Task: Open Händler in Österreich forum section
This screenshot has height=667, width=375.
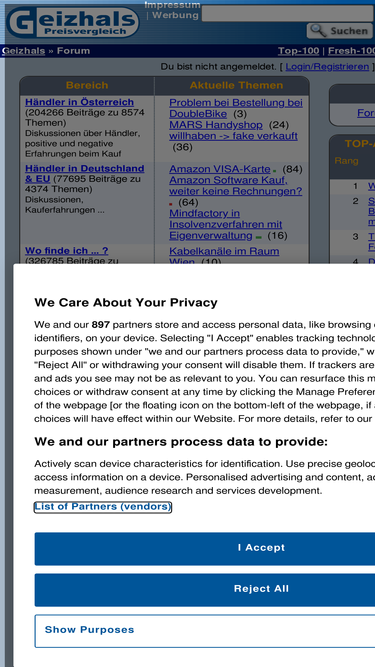Action: 80,102
